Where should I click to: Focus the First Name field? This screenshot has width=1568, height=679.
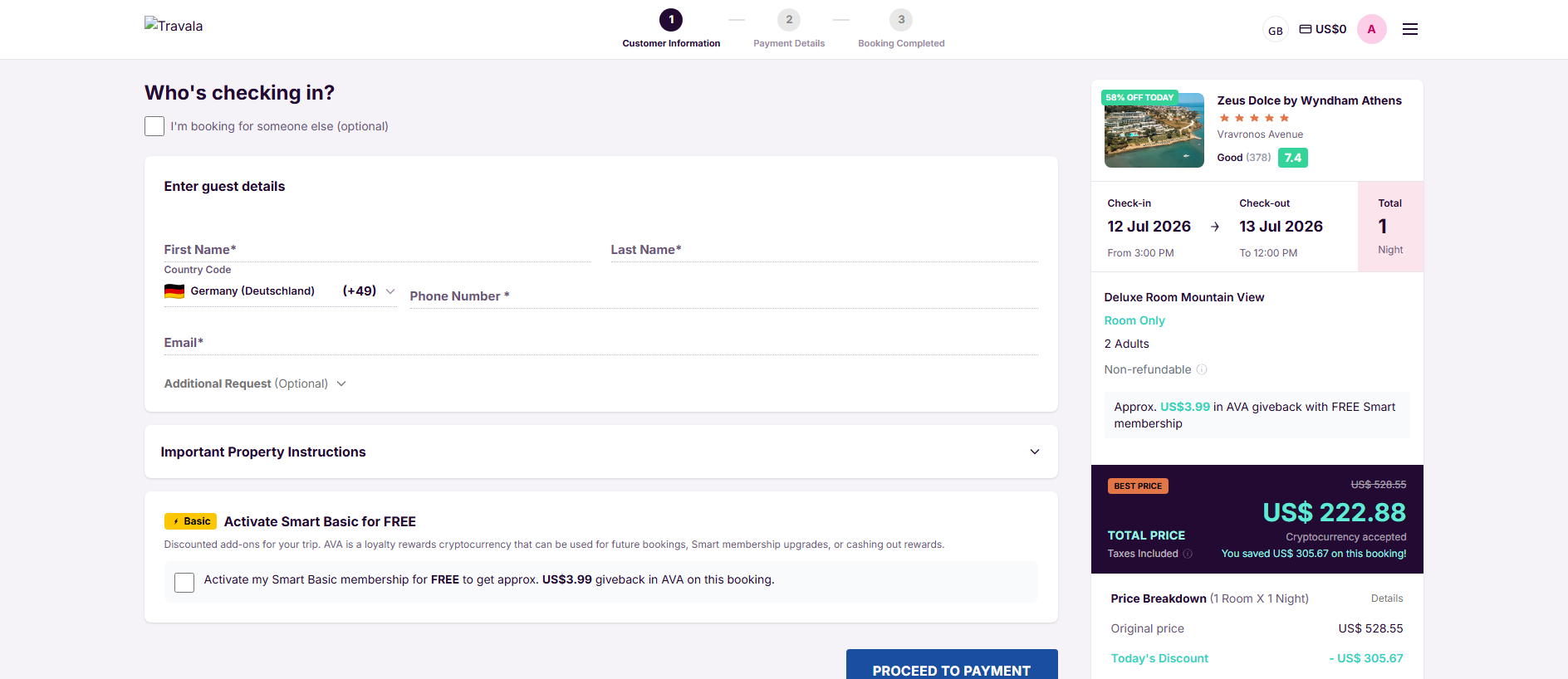[378, 250]
